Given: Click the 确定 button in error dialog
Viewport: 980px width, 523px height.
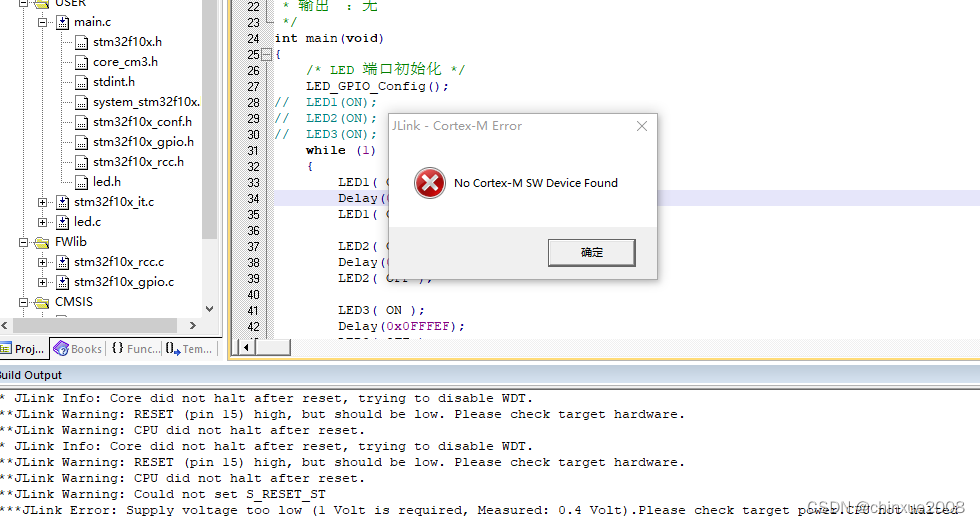Looking at the screenshot, I should tap(591, 252).
